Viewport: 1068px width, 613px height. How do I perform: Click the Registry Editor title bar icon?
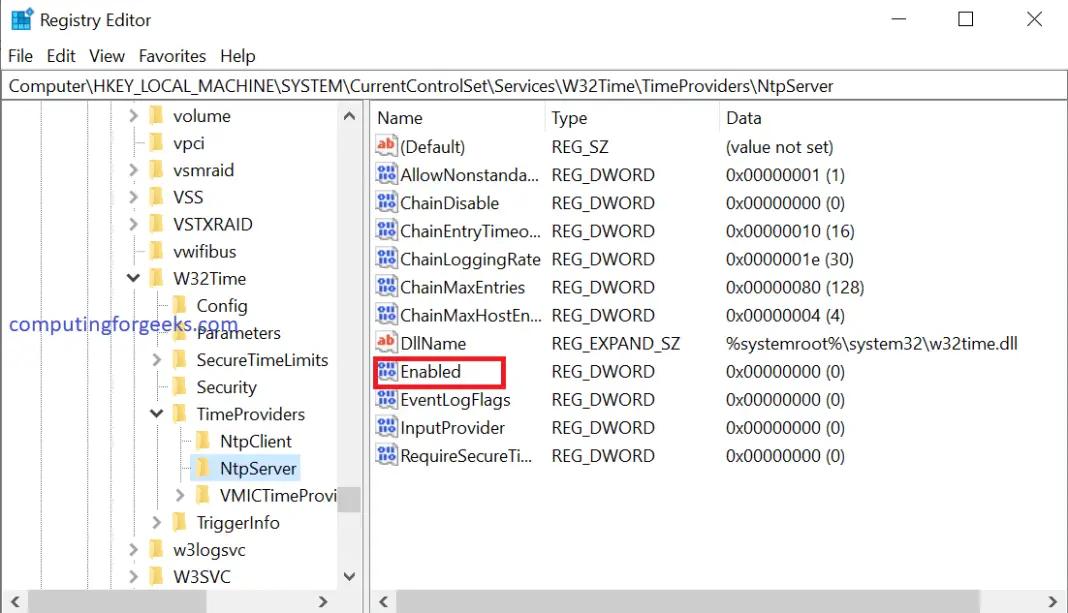pos(22,19)
